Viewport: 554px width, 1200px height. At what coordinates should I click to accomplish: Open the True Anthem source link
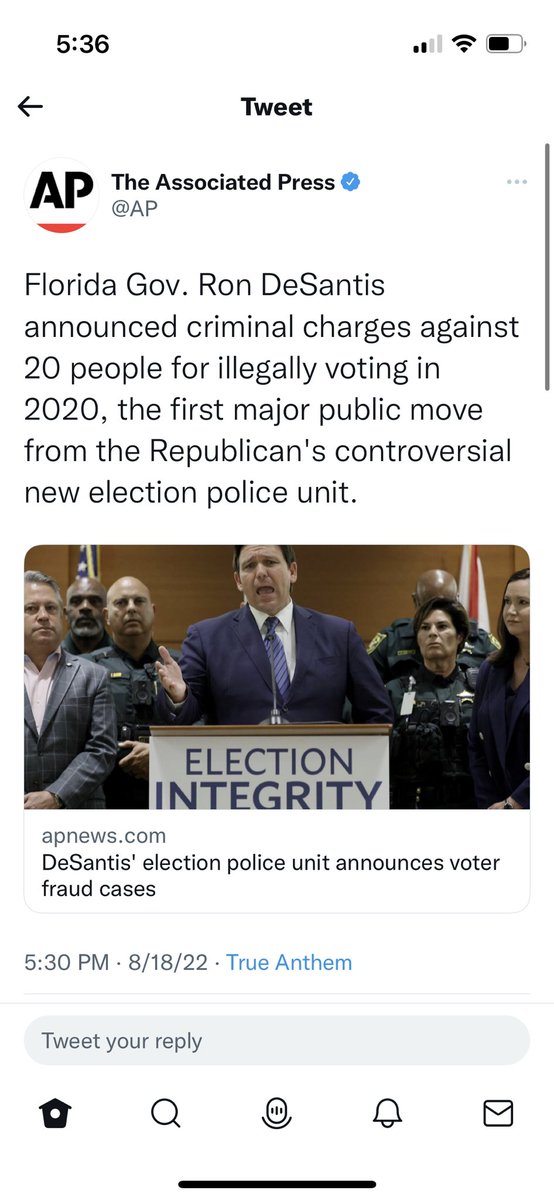(x=289, y=963)
